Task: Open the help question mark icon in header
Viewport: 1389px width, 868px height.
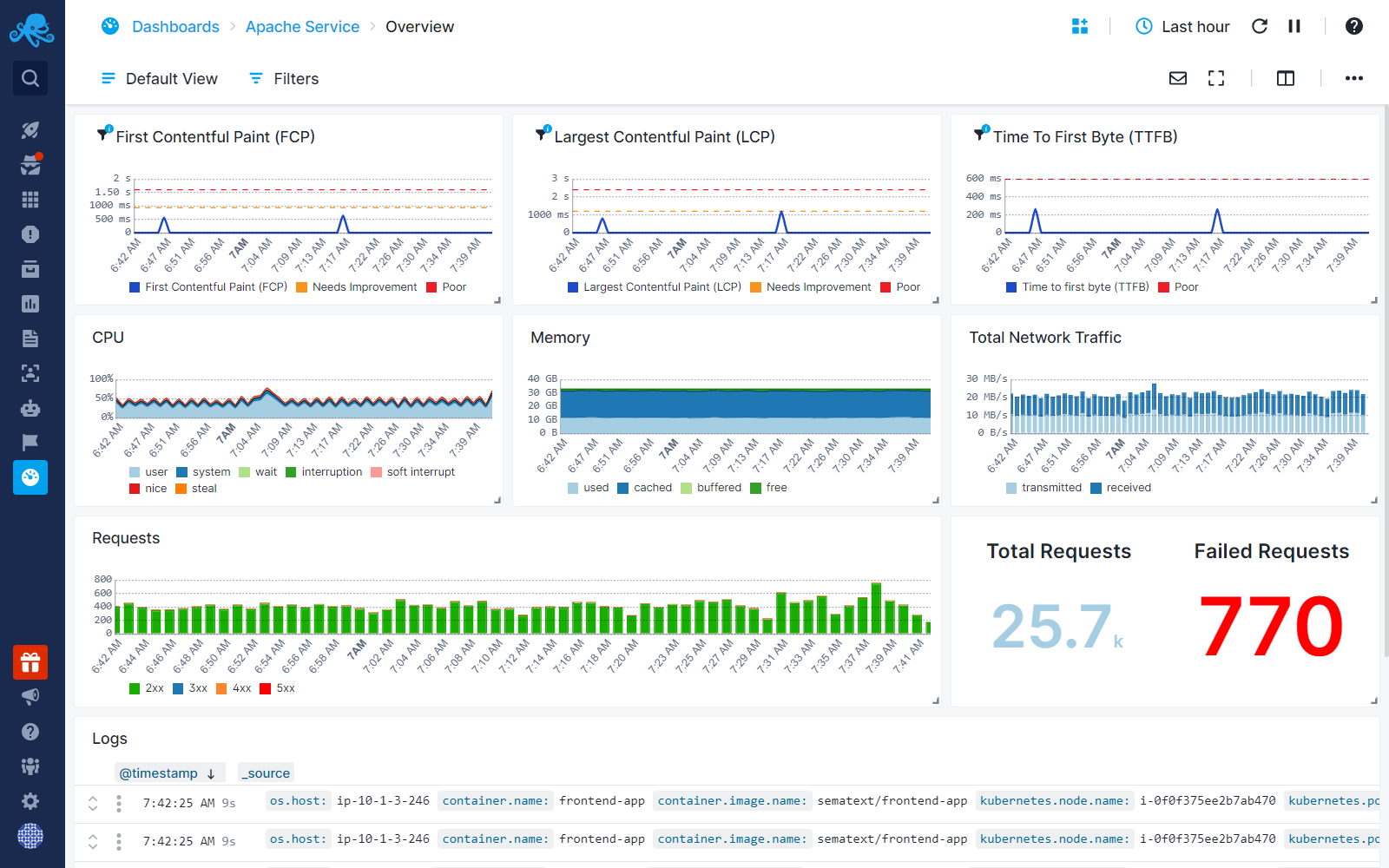Action: pyautogui.click(x=1353, y=26)
